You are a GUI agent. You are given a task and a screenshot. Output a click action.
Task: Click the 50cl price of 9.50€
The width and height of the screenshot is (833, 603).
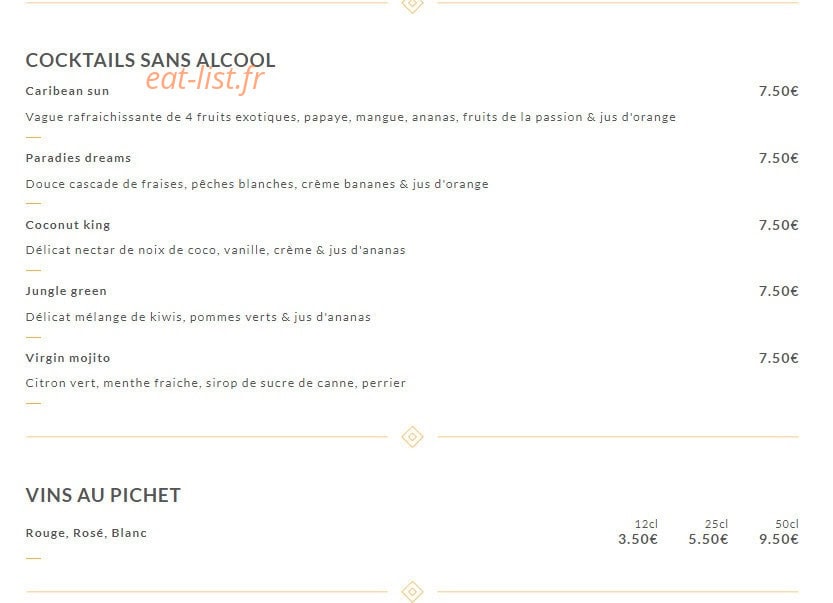pyautogui.click(x=779, y=539)
